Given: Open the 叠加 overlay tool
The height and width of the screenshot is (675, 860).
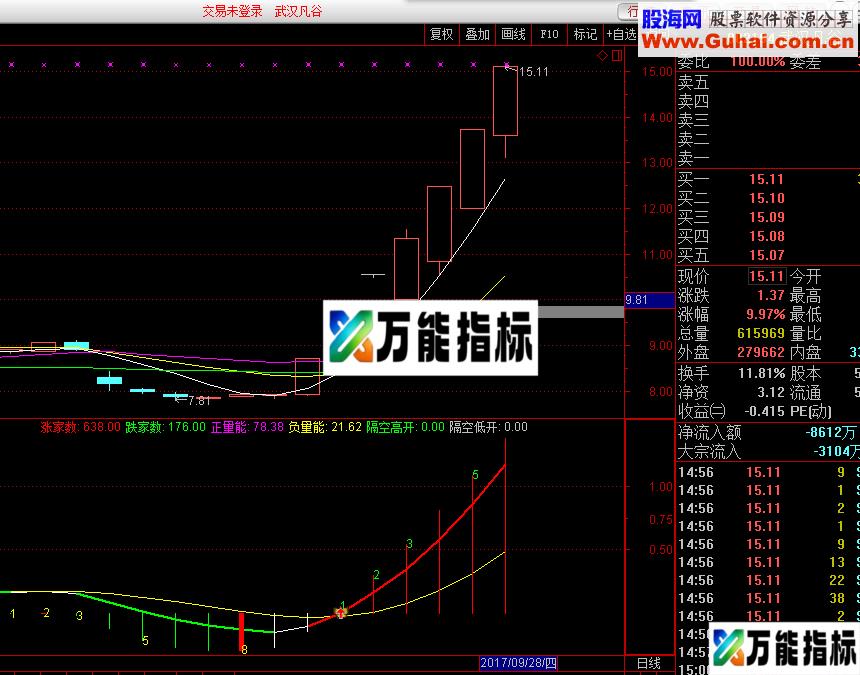Looking at the screenshot, I should pyautogui.click(x=477, y=33).
